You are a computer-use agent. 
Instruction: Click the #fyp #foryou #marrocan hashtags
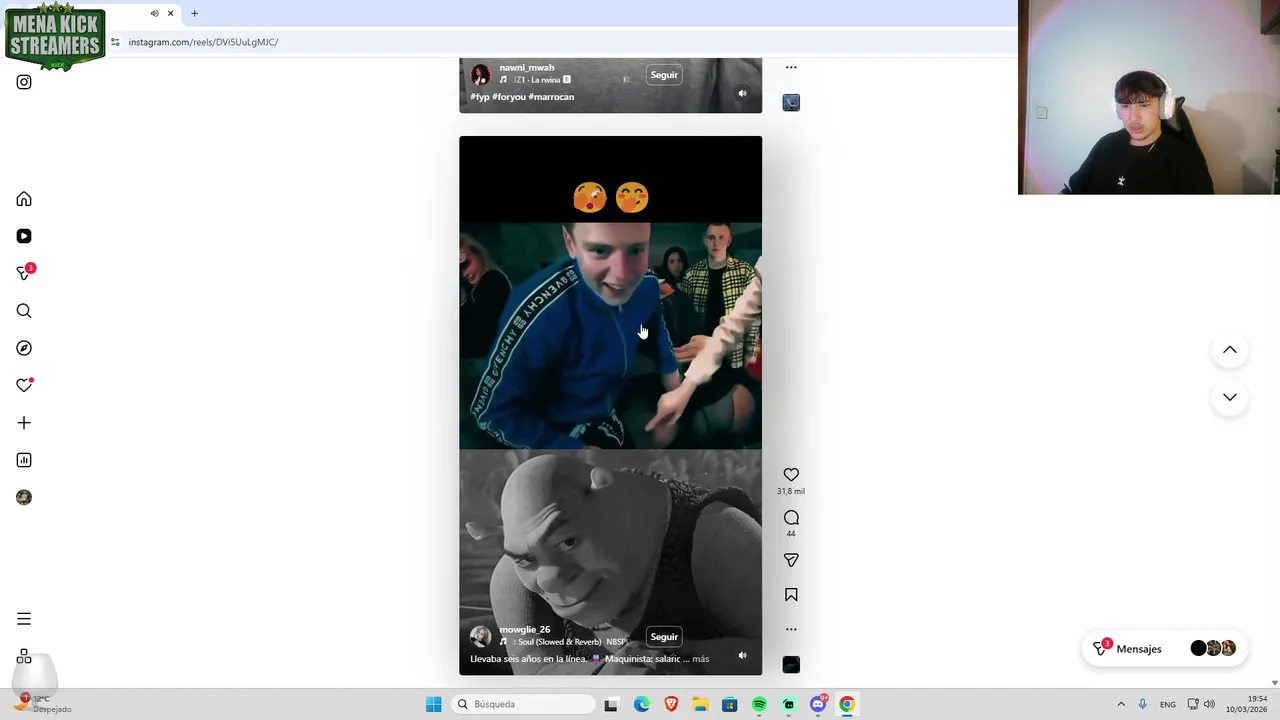tap(522, 97)
